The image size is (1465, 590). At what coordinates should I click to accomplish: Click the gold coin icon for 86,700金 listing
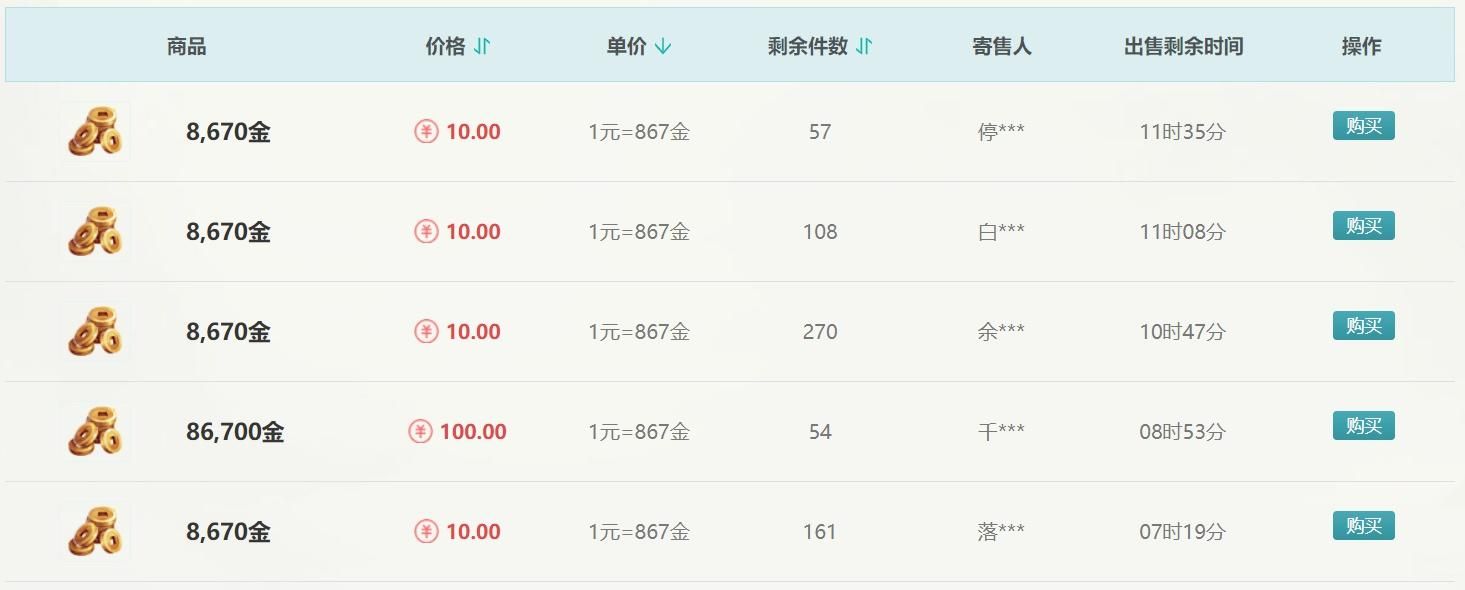[95, 431]
